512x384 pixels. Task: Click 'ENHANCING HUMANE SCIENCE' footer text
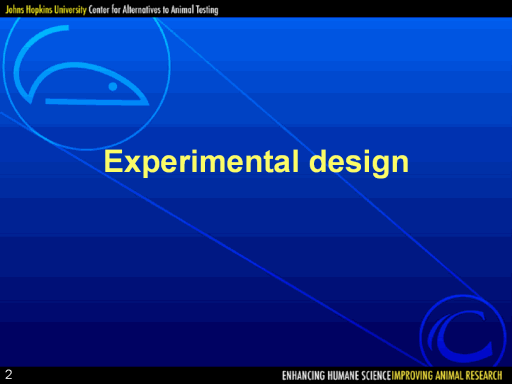(336, 376)
